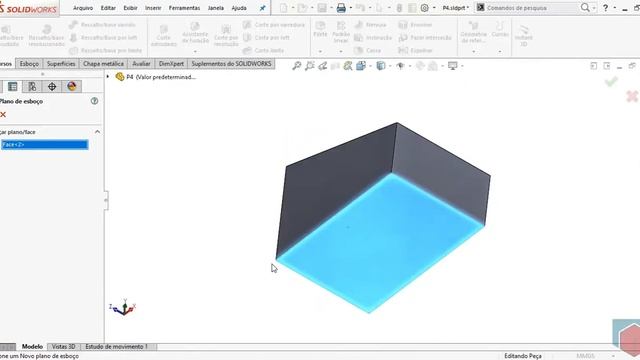The width and height of the screenshot is (640, 360).
Task: Open the Janela menu
Action: click(x=216, y=8)
